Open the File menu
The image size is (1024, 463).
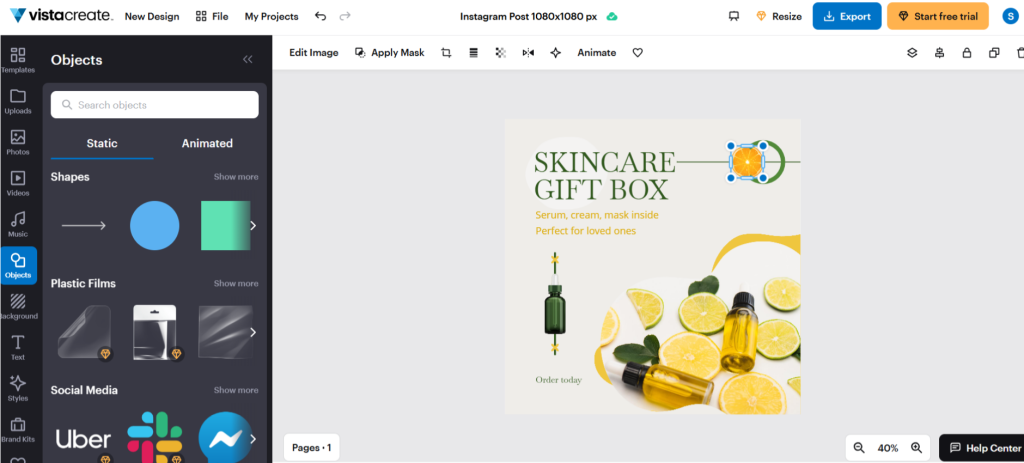click(212, 17)
